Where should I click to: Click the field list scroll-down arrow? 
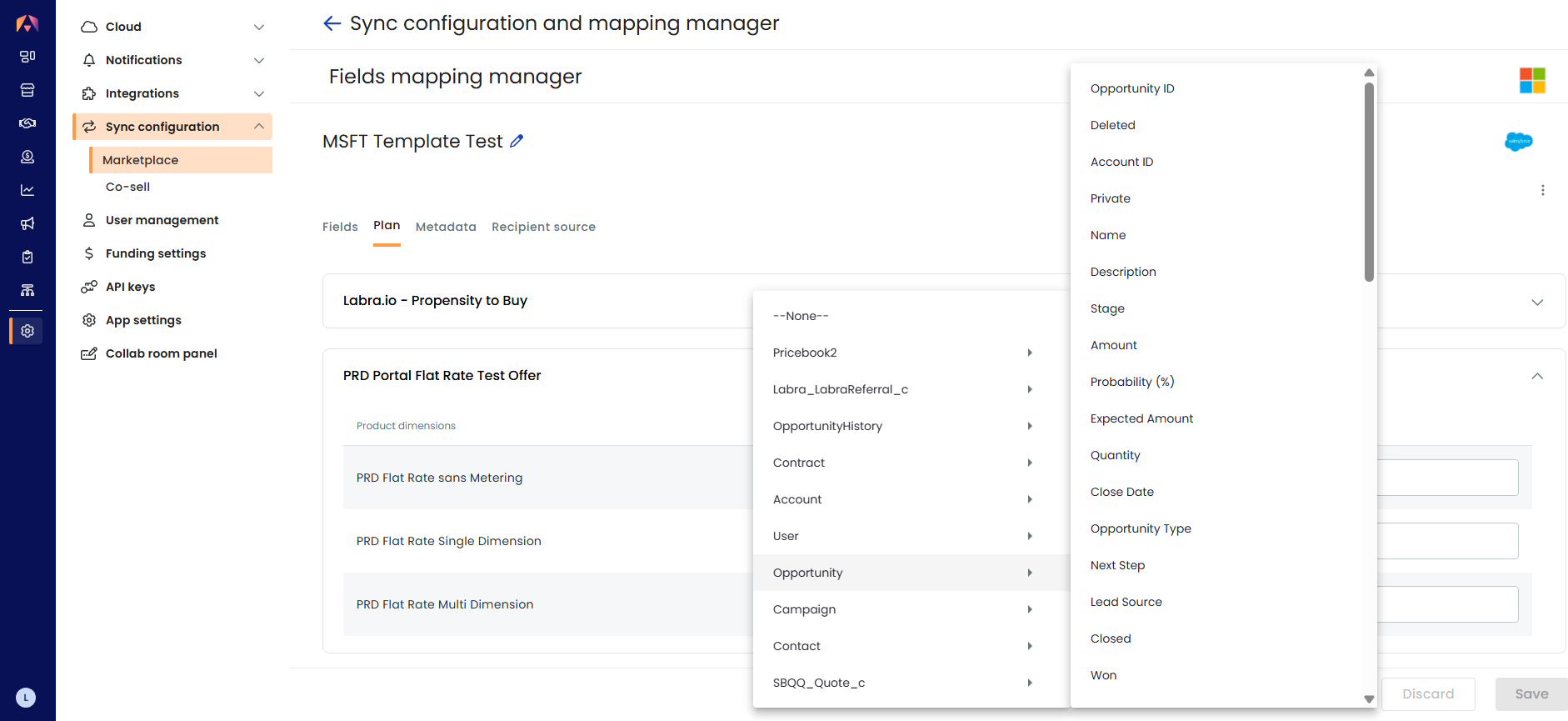tap(1369, 699)
